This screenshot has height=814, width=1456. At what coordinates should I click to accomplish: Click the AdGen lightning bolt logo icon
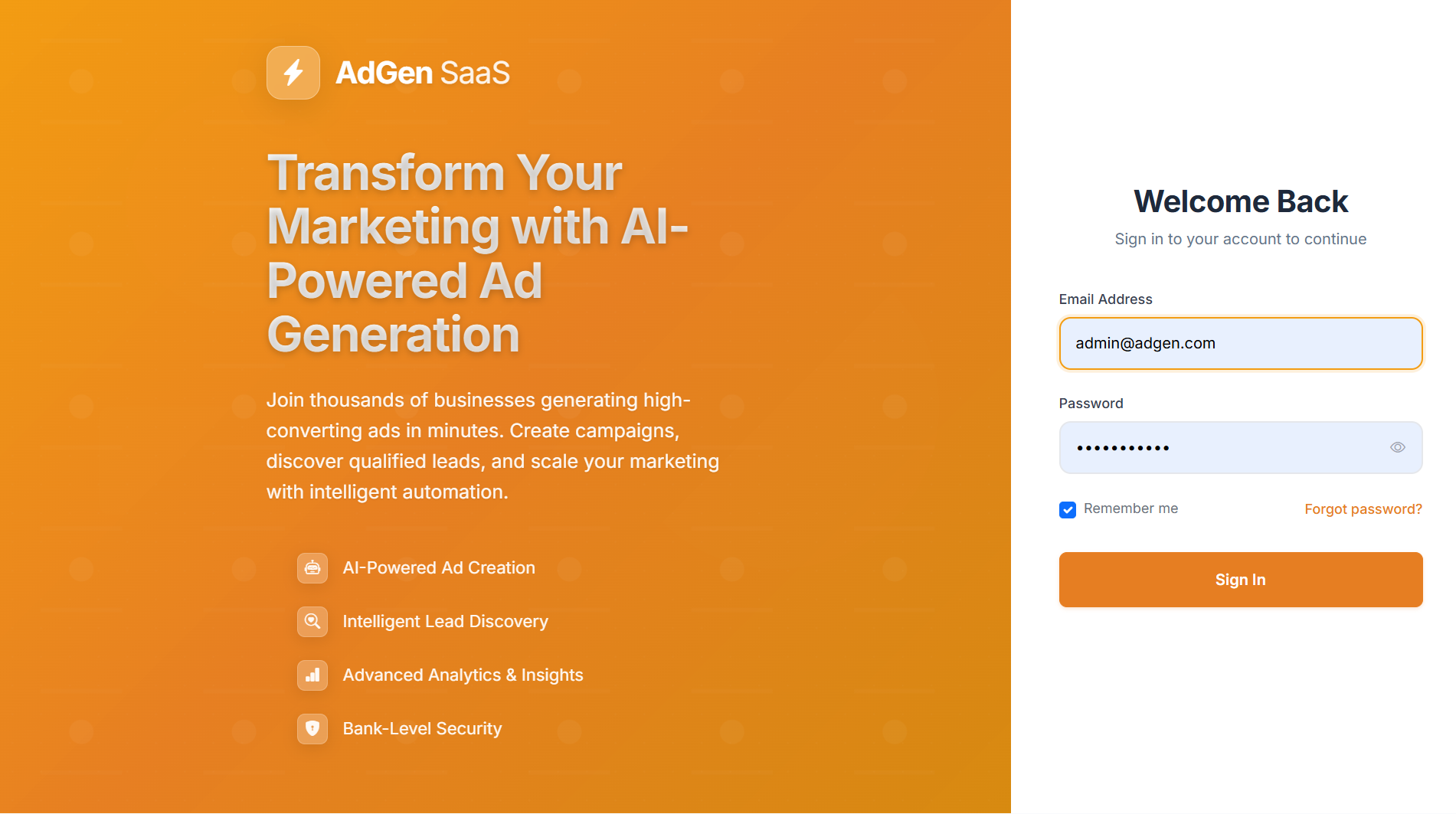[293, 73]
